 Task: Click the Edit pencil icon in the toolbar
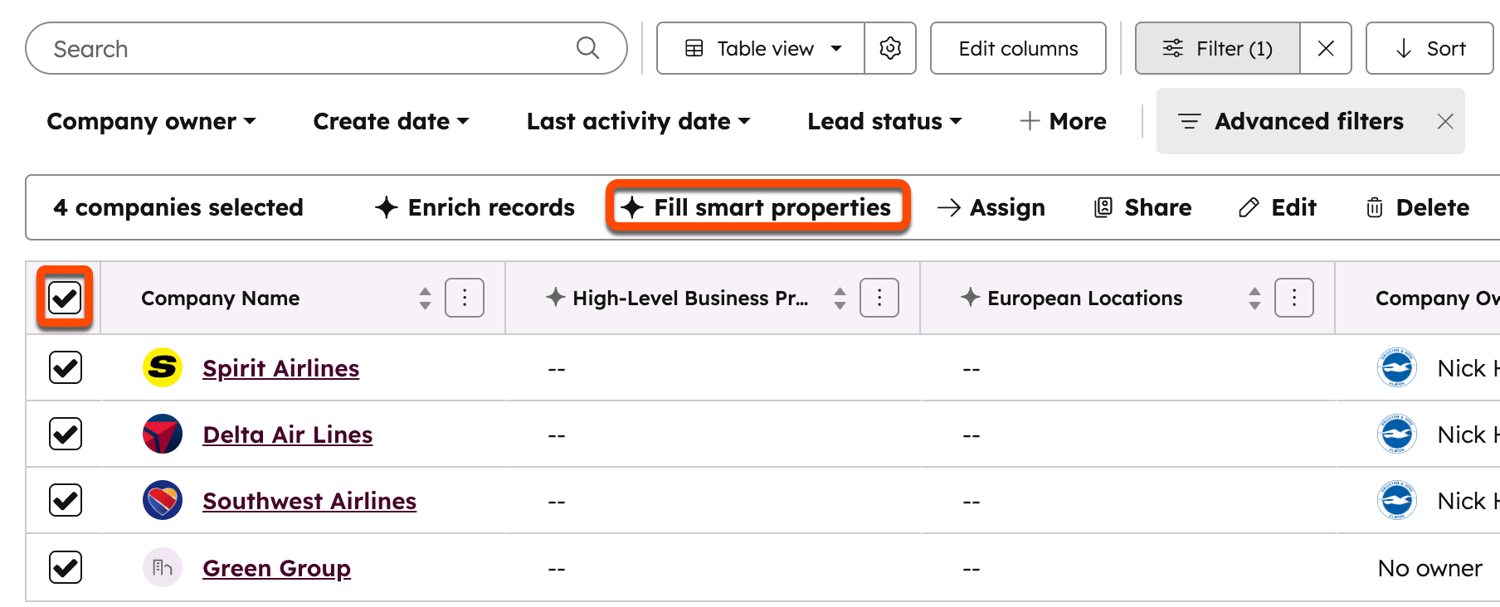(x=1277, y=207)
